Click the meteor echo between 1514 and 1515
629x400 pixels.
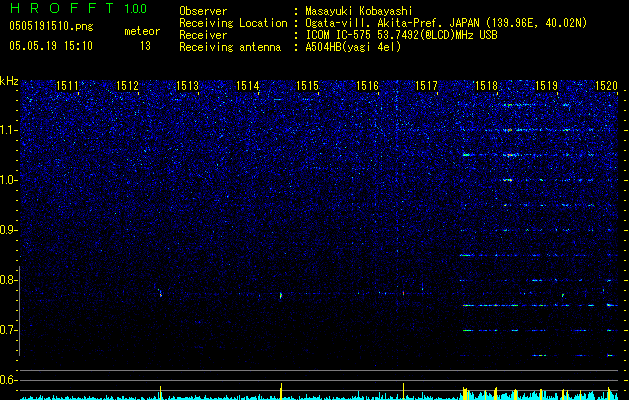point(281,296)
